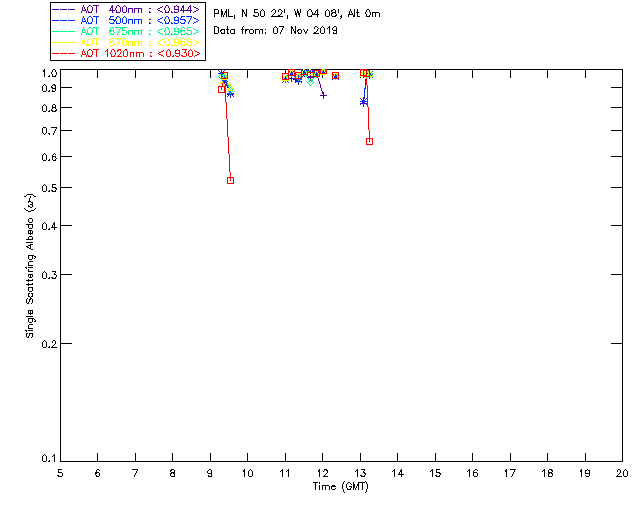The image size is (640, 512).
Task: Click the y-axis tick label 0.7
Action: [49, 131]
